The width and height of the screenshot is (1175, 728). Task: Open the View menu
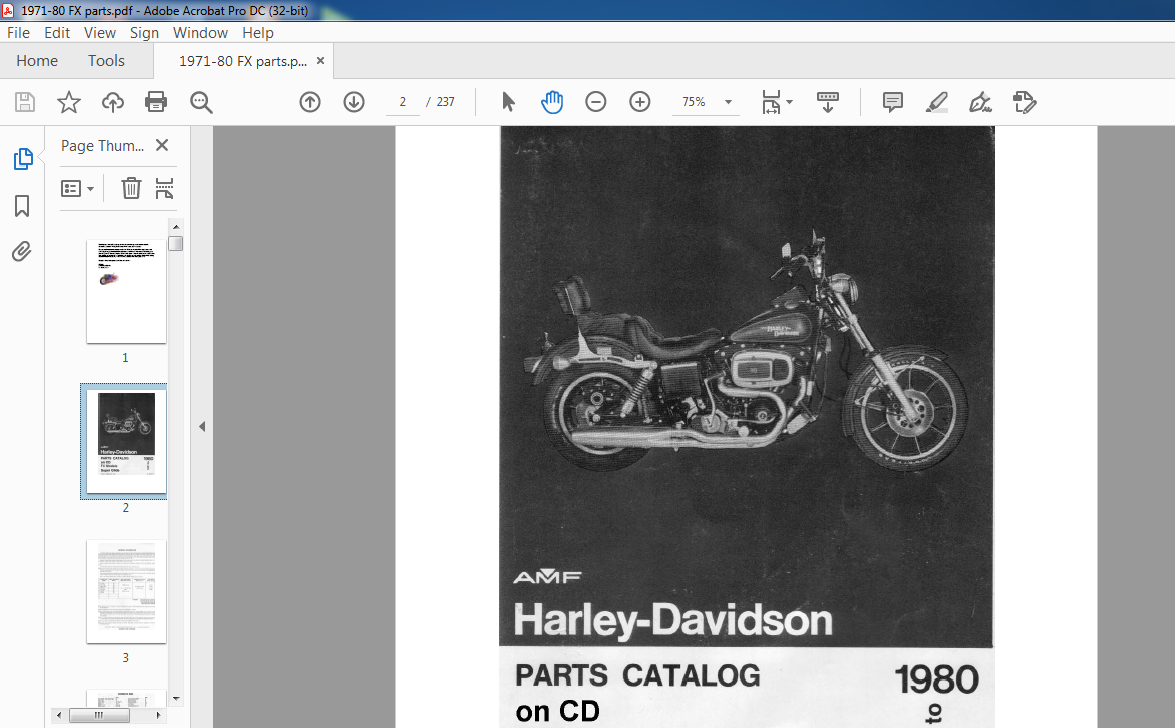(100, 33)
